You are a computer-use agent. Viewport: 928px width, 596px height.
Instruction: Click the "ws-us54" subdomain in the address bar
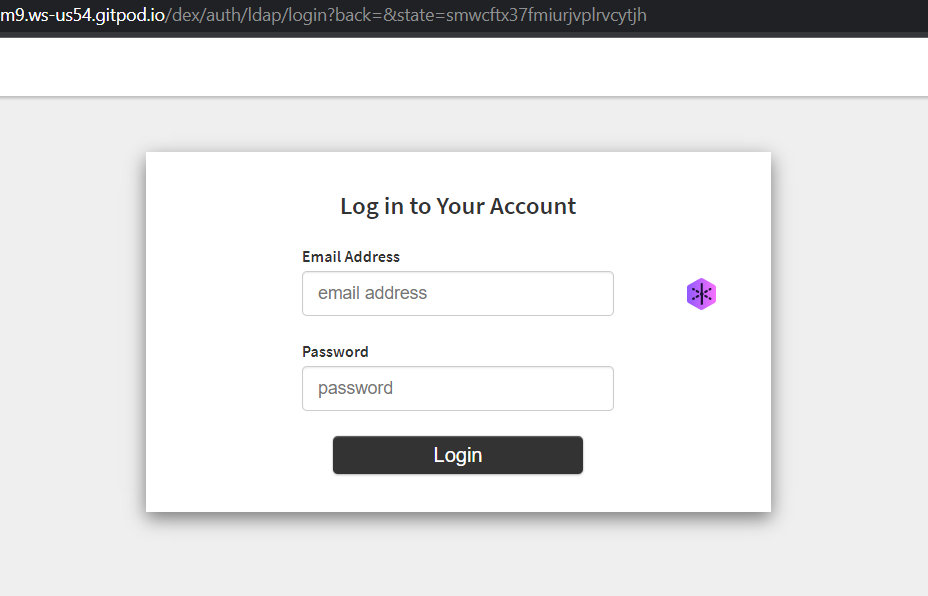click(58, 15)
